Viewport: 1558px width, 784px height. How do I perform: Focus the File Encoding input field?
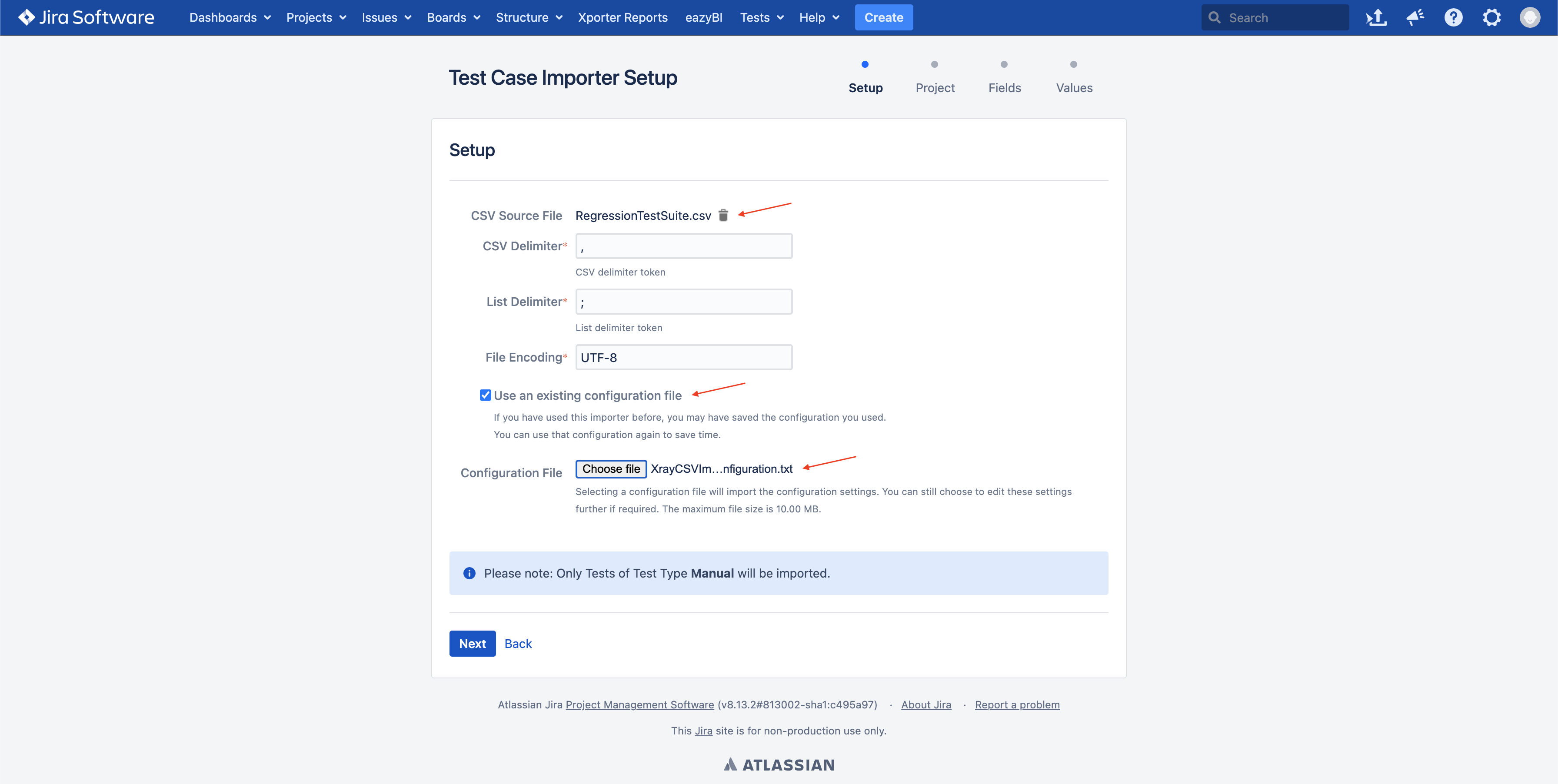coord(683,357)
